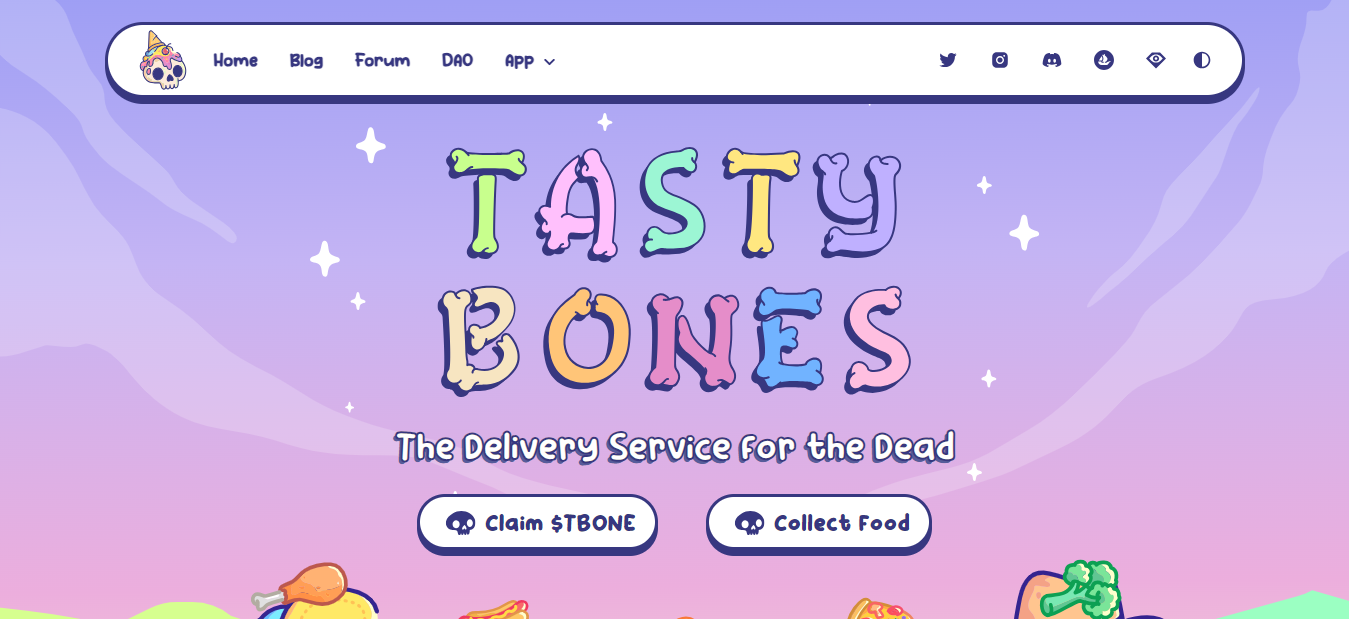Open the Instagram icon link

(x=1000, y=60)
